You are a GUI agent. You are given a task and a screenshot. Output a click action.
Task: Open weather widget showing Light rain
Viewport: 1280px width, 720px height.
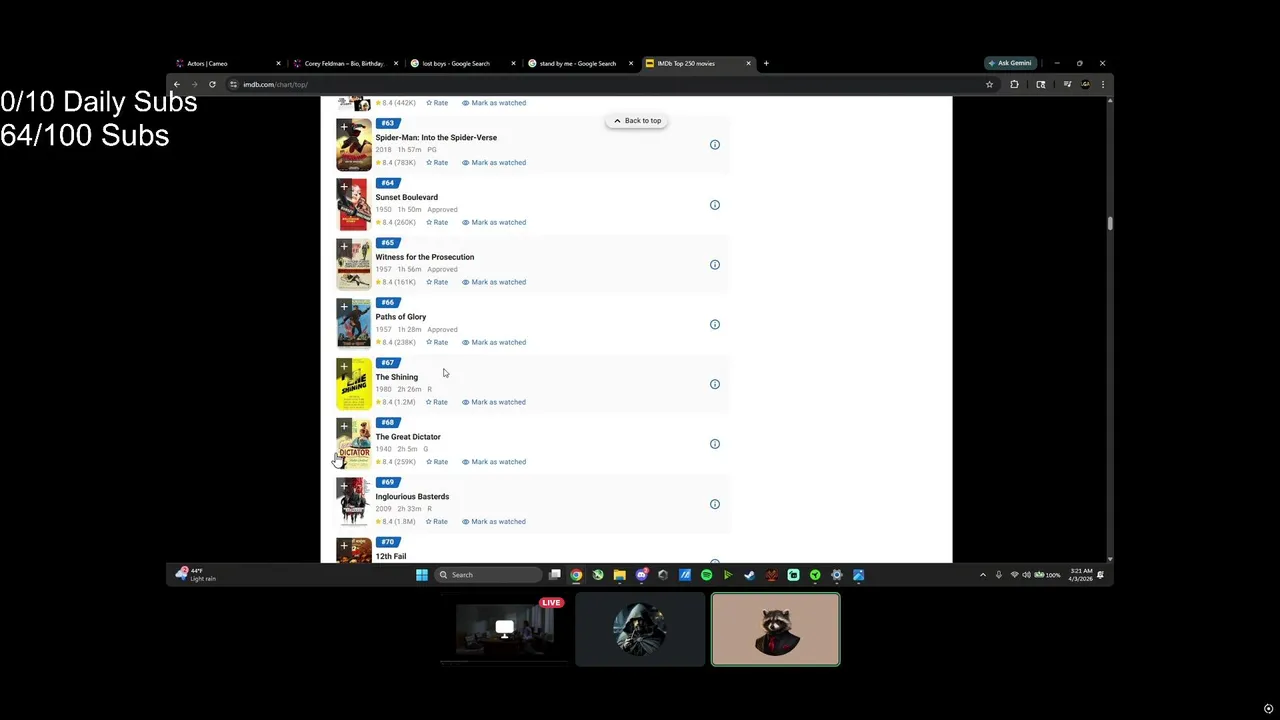coord(196,575)
